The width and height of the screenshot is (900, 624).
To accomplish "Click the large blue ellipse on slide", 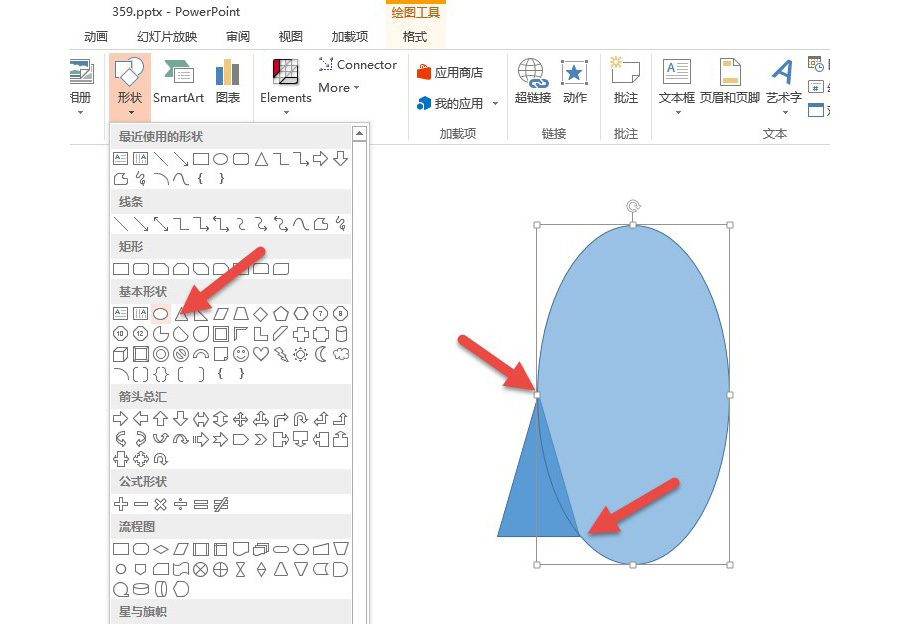I will pos(633,395).
